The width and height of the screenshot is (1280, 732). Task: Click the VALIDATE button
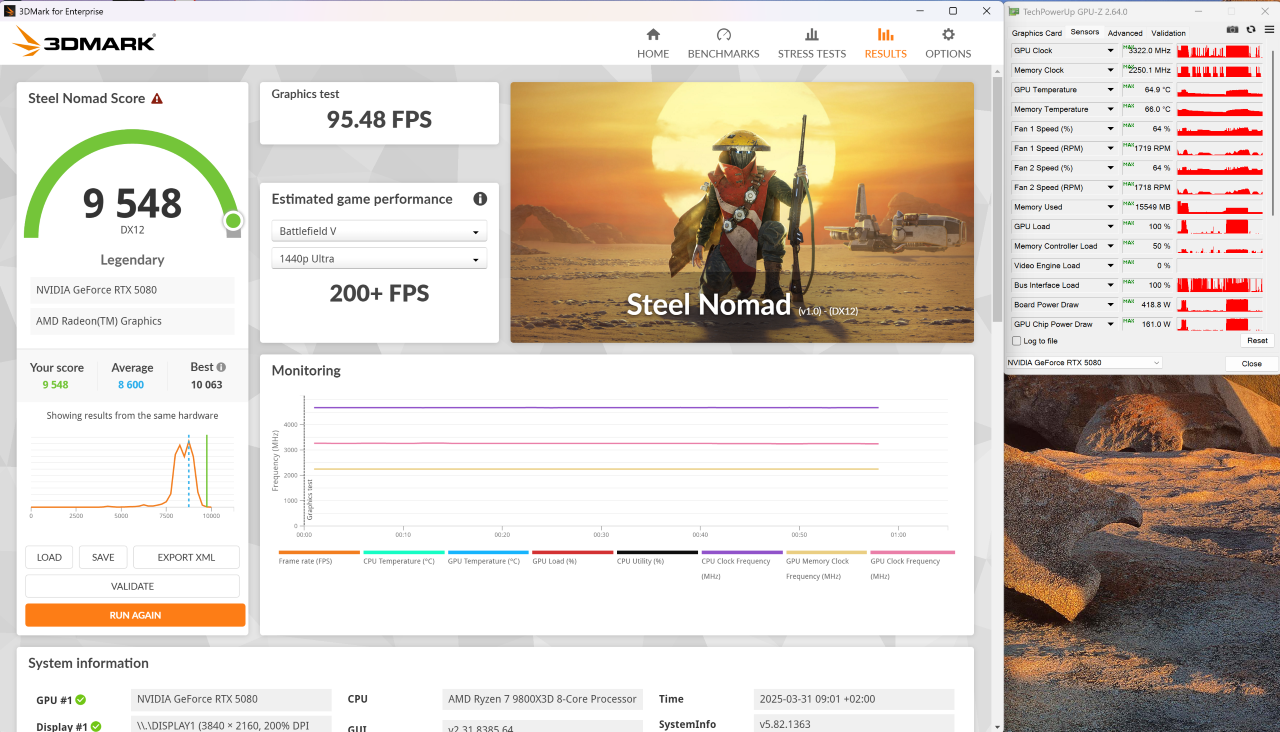click(132, 586)
